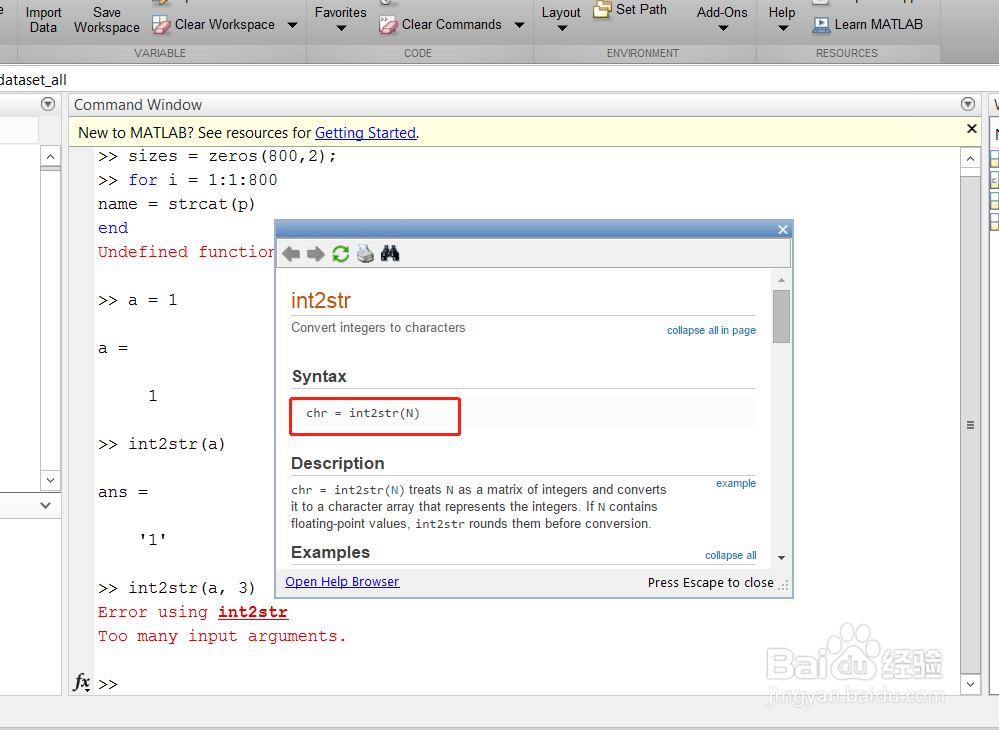Click the binoculars find icon
This screenshot has height=730, width=999.
pyautogui.click(x=390, y=254)
